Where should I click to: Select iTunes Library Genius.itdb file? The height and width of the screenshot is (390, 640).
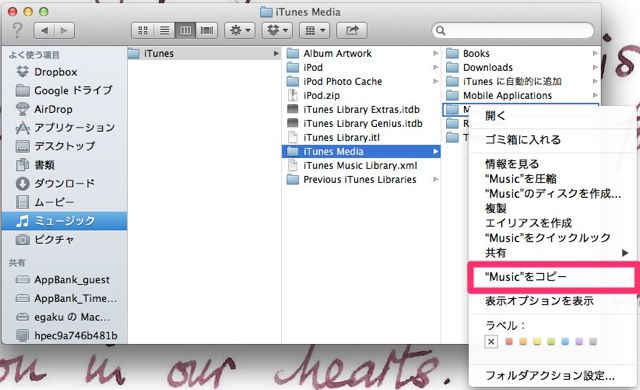(x=361, y=123)
